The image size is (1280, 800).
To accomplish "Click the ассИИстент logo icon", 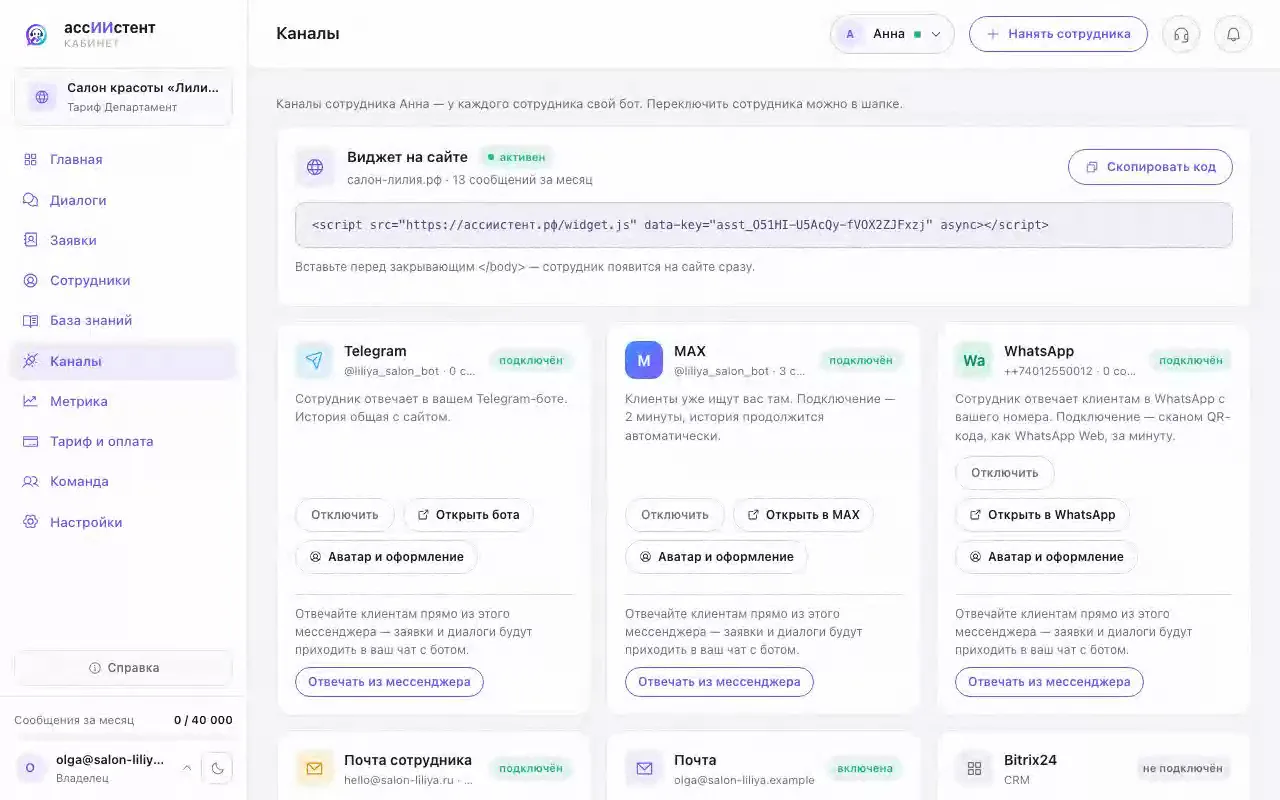I will [36, 35].
